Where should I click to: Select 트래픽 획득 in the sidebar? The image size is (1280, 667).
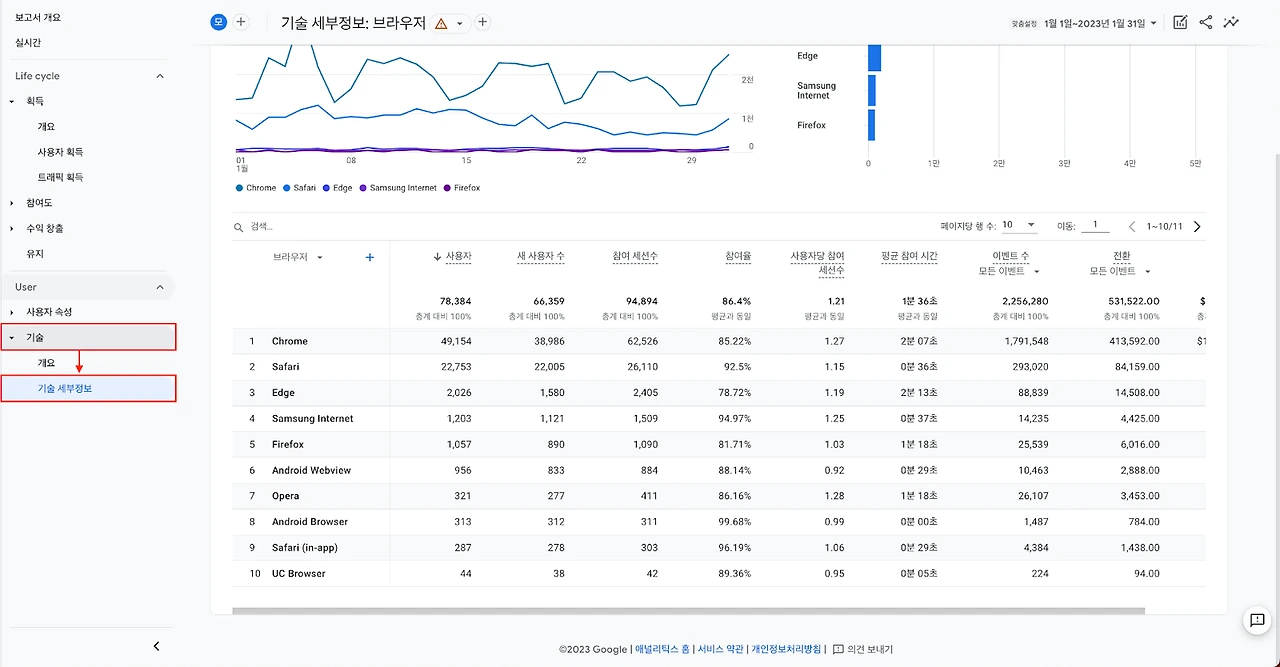[x=60, y=177]
